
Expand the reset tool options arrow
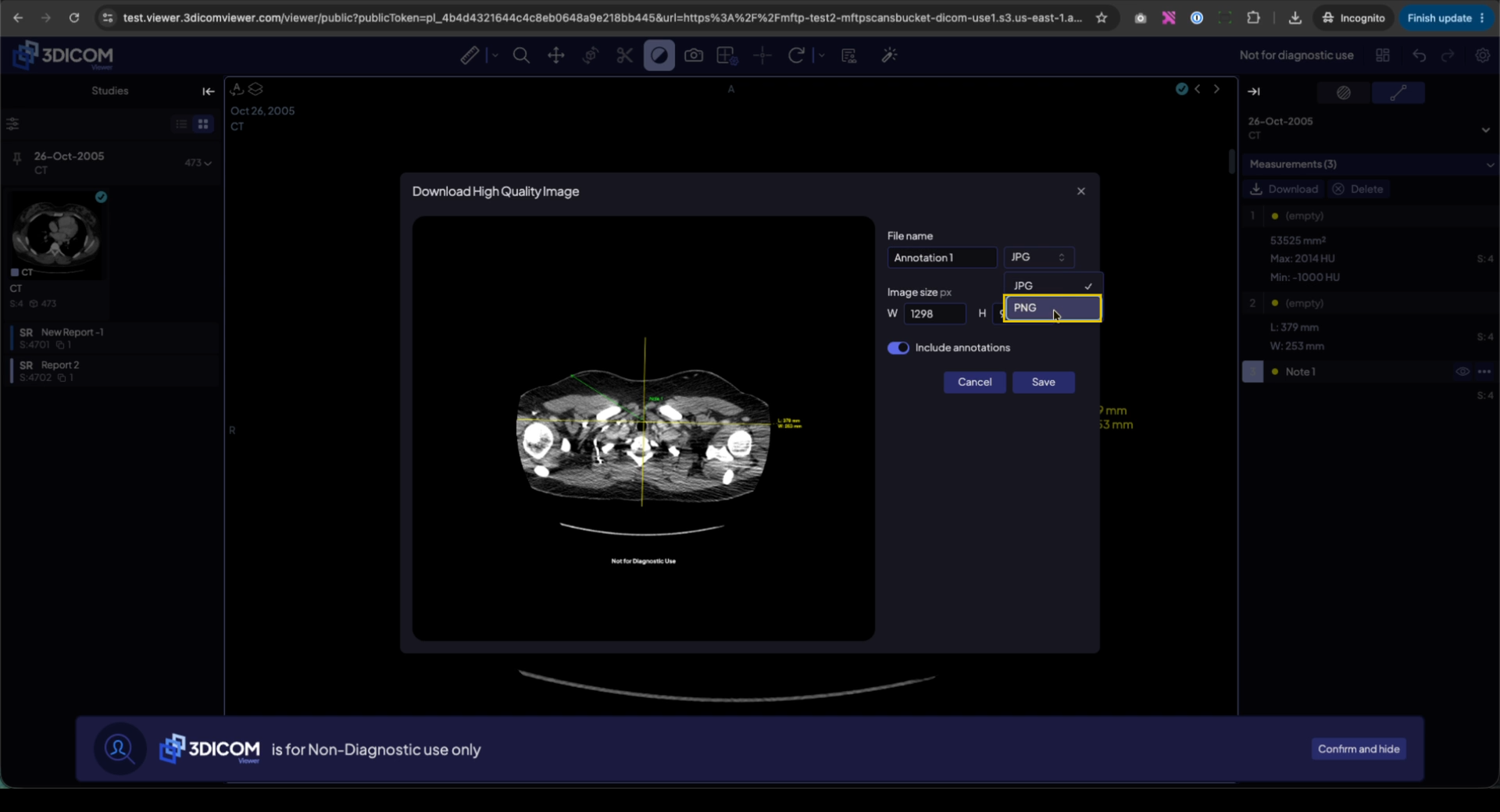tap(820, 55)
